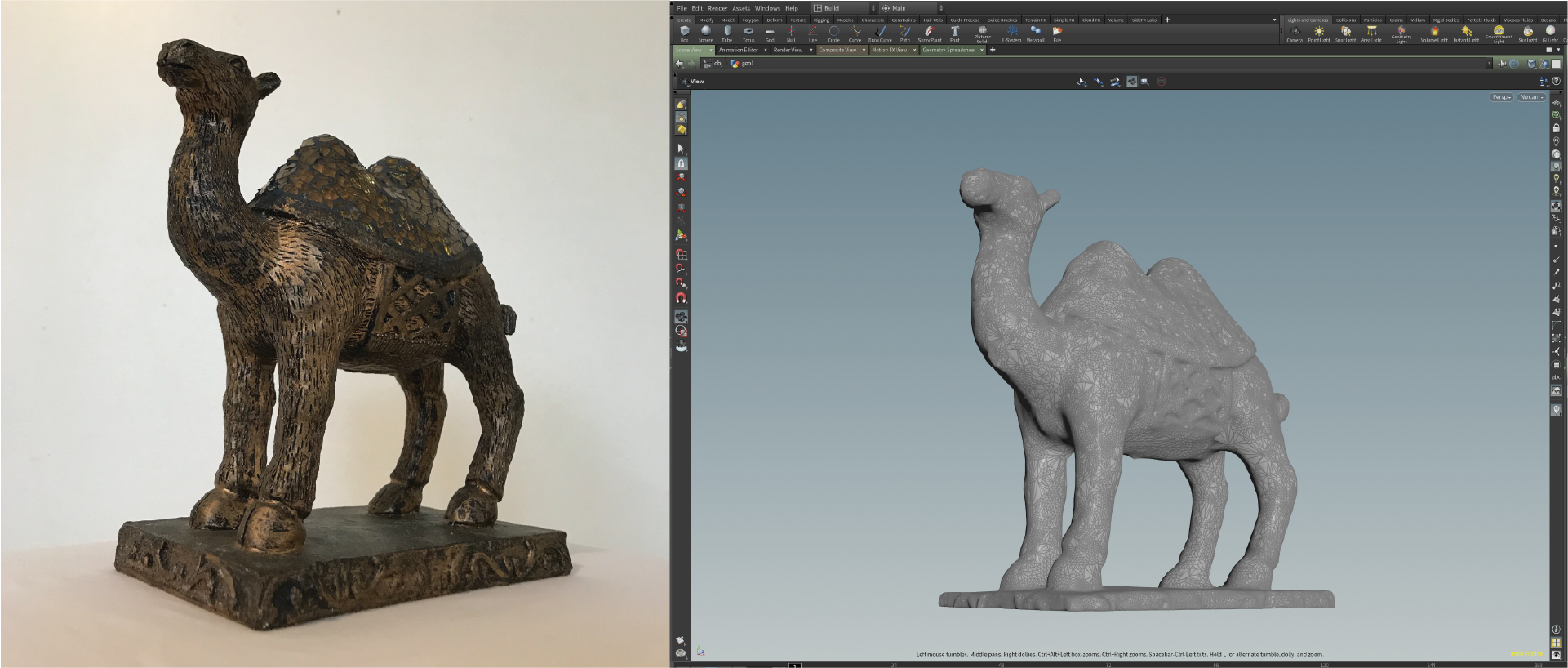Viewport: 1568px width, 668px height.
Task: Add a Null object from shelf
Action: click(x=790, y=33)
